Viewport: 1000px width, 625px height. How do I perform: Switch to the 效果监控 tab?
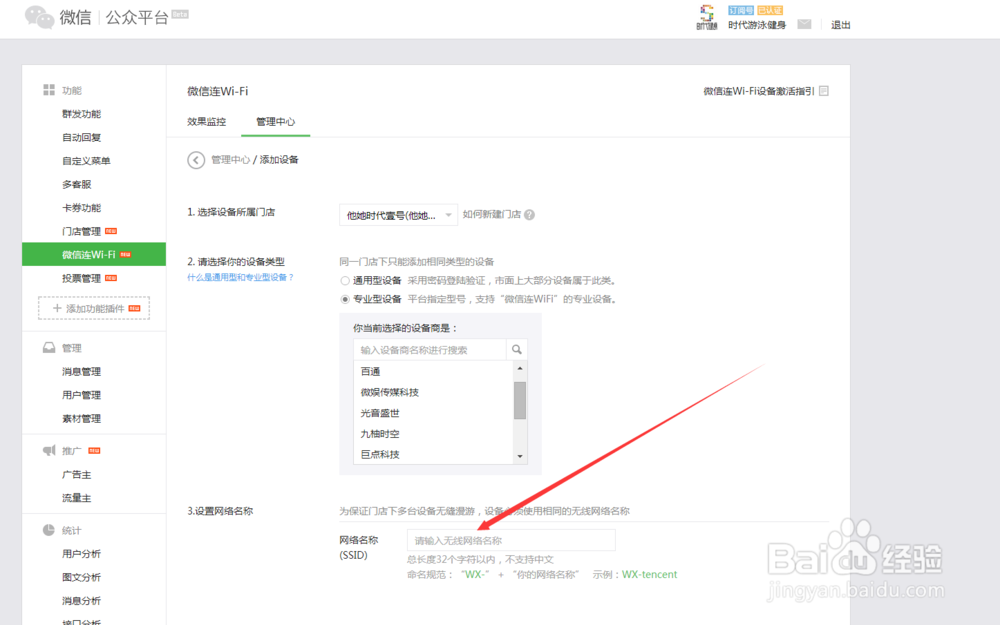[207, 122]
